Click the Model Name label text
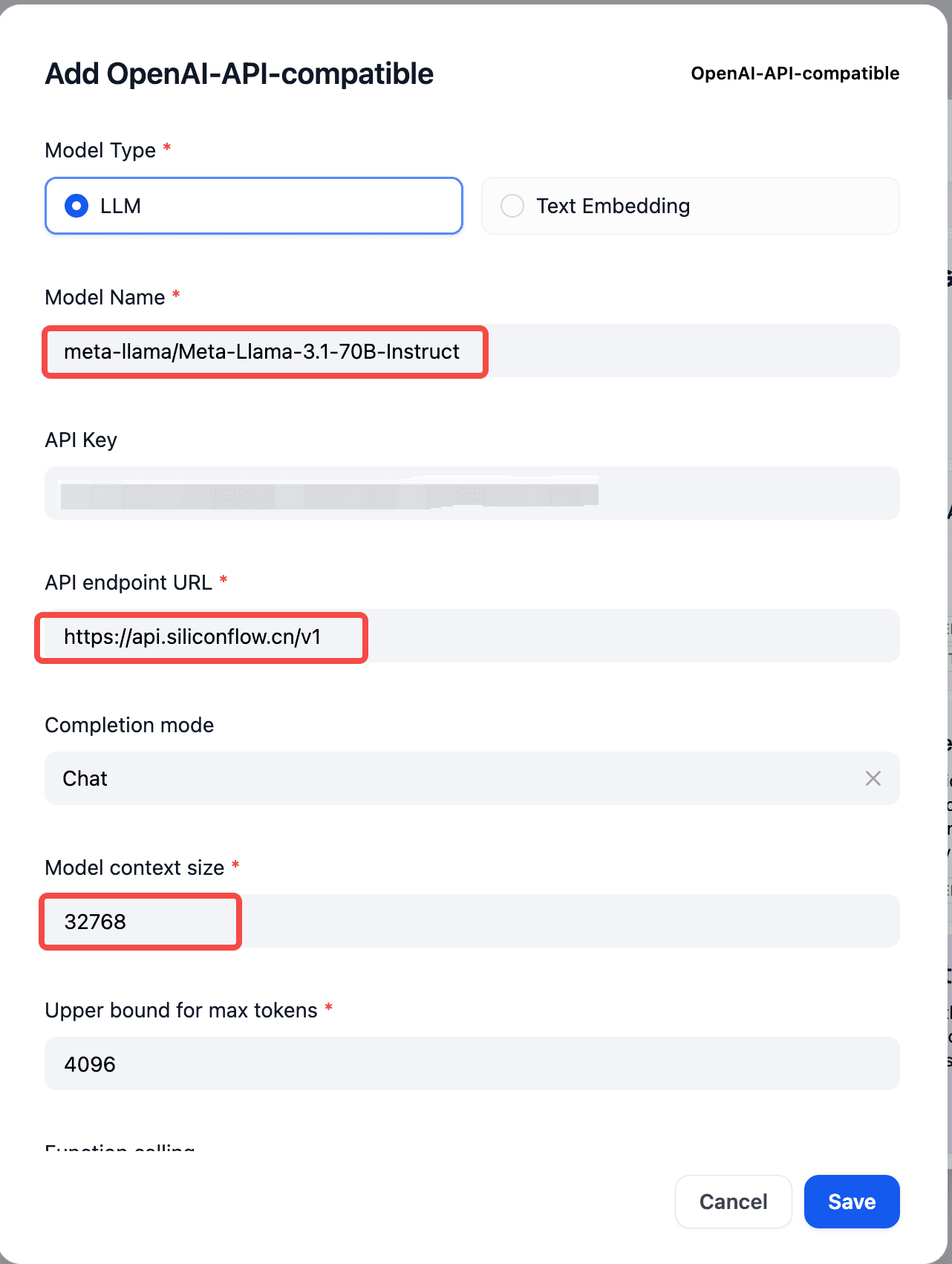952x1264 pixels. tap(105, 297)
